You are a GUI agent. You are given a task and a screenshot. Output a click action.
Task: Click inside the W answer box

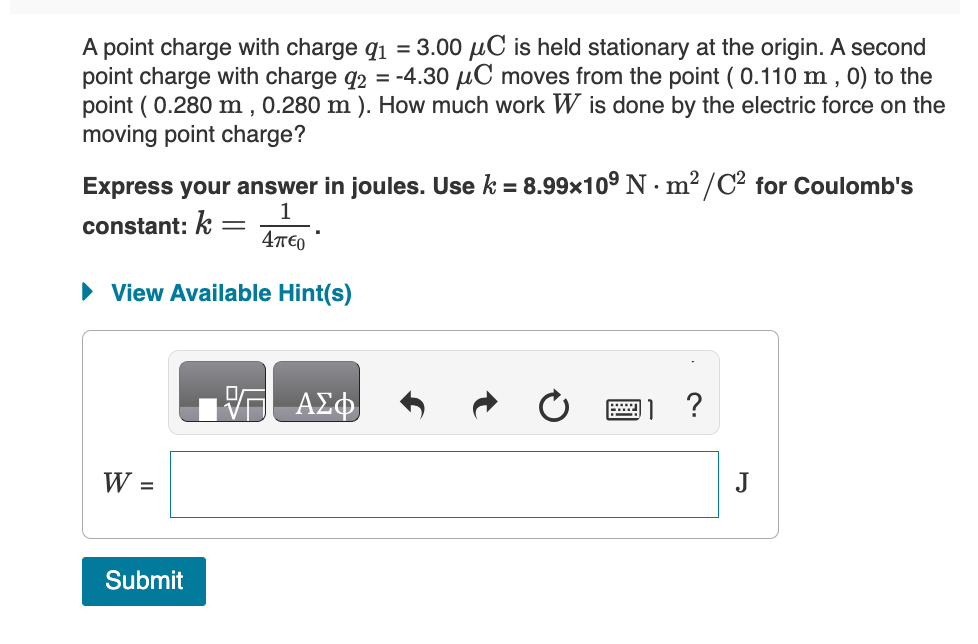point(445,484)
